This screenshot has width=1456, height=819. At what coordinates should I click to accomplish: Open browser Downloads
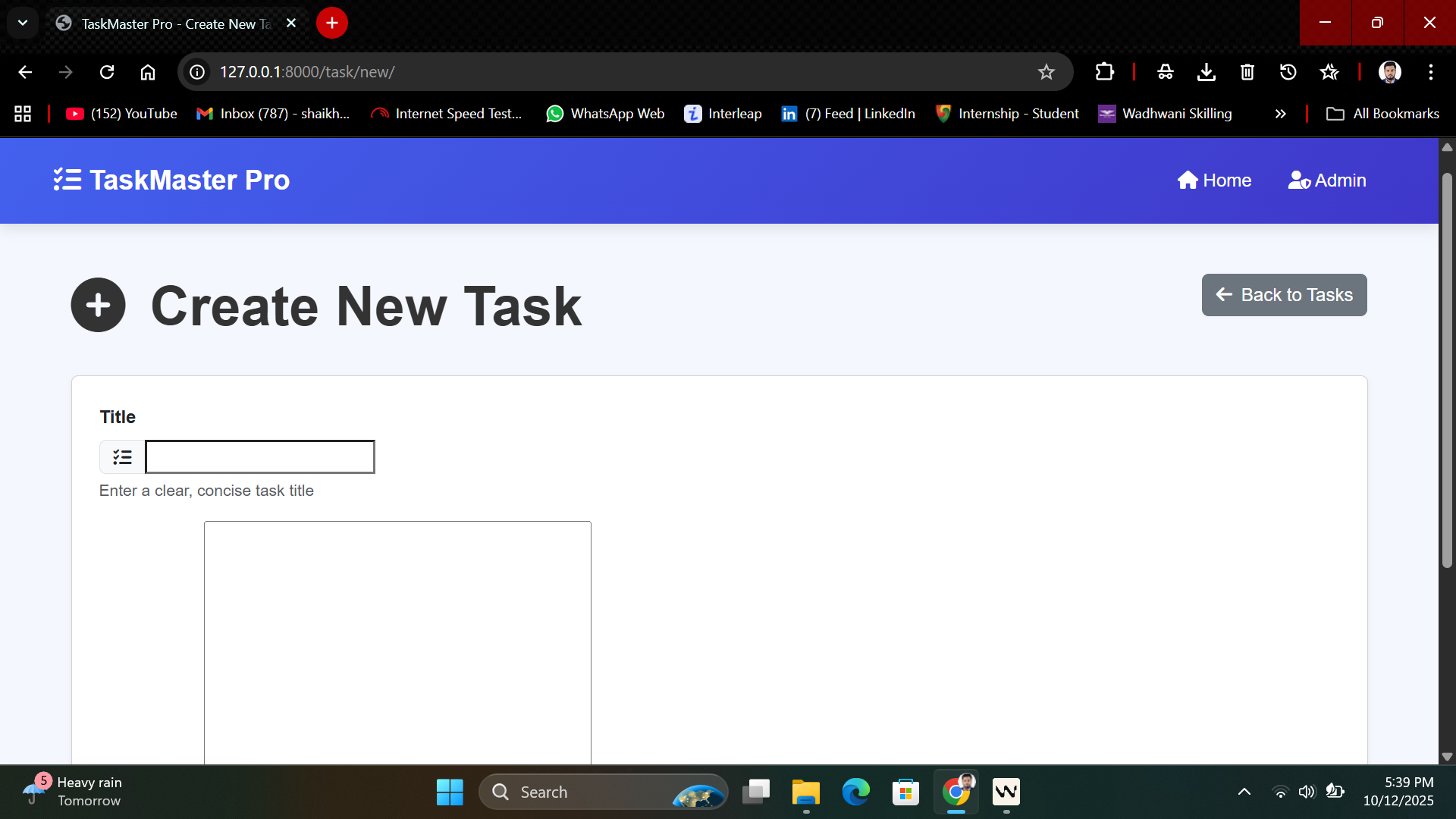pyautogui.click(x=1207, y=72)
